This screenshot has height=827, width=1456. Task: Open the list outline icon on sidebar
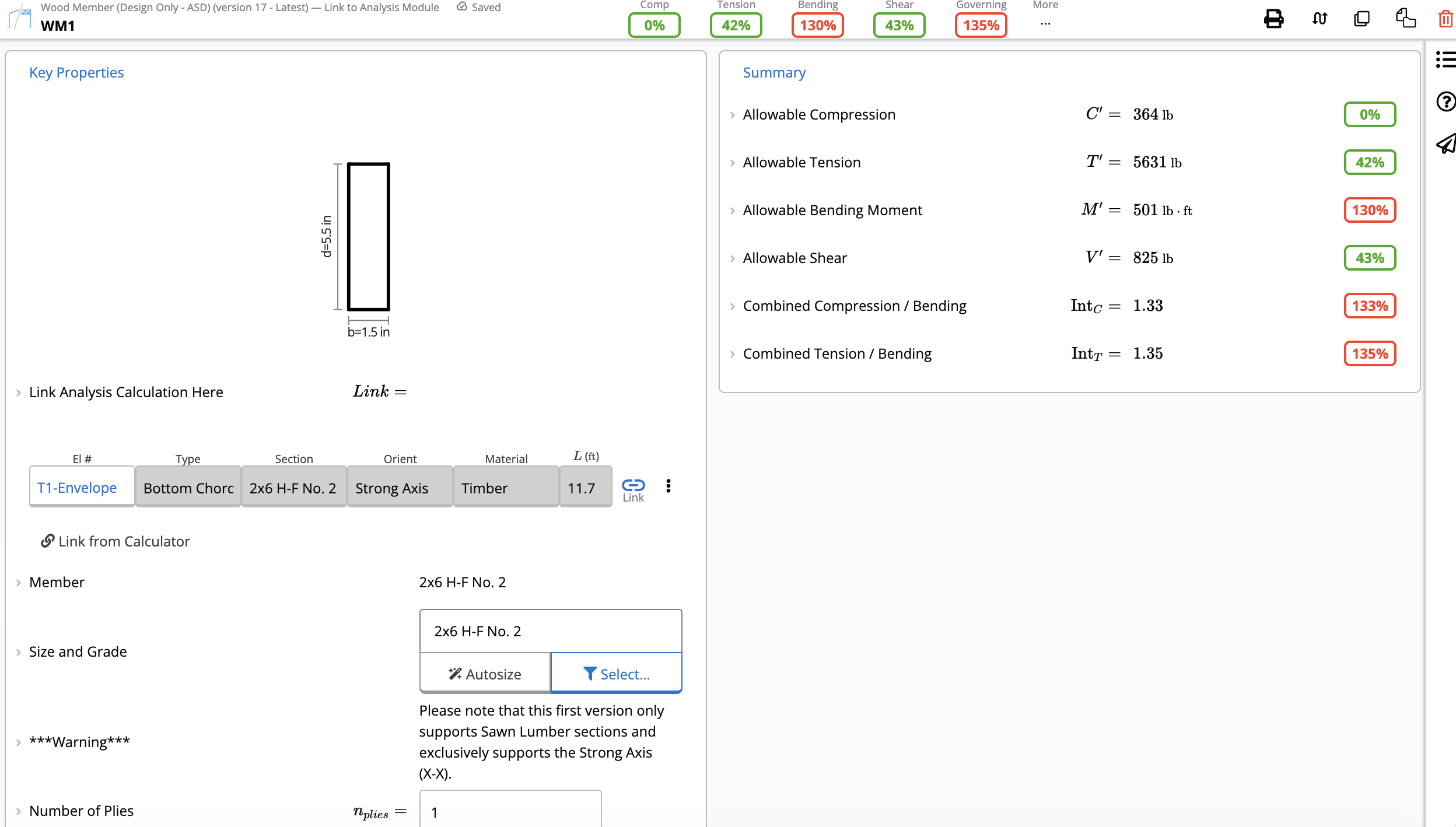click(x=1445, y=59)
